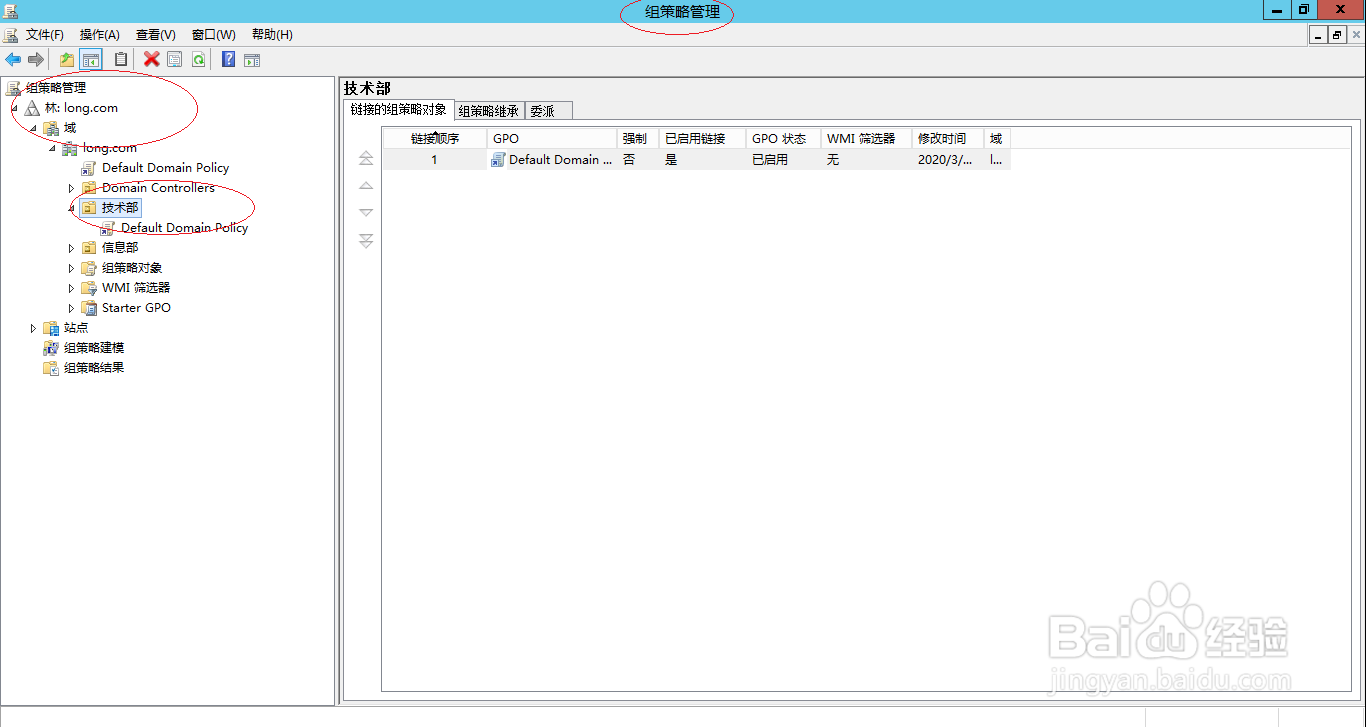Screen dimensions: 1366x727
Task: Click the clipboard export icon
Action: pyautogui.click(x=119, y=59)
